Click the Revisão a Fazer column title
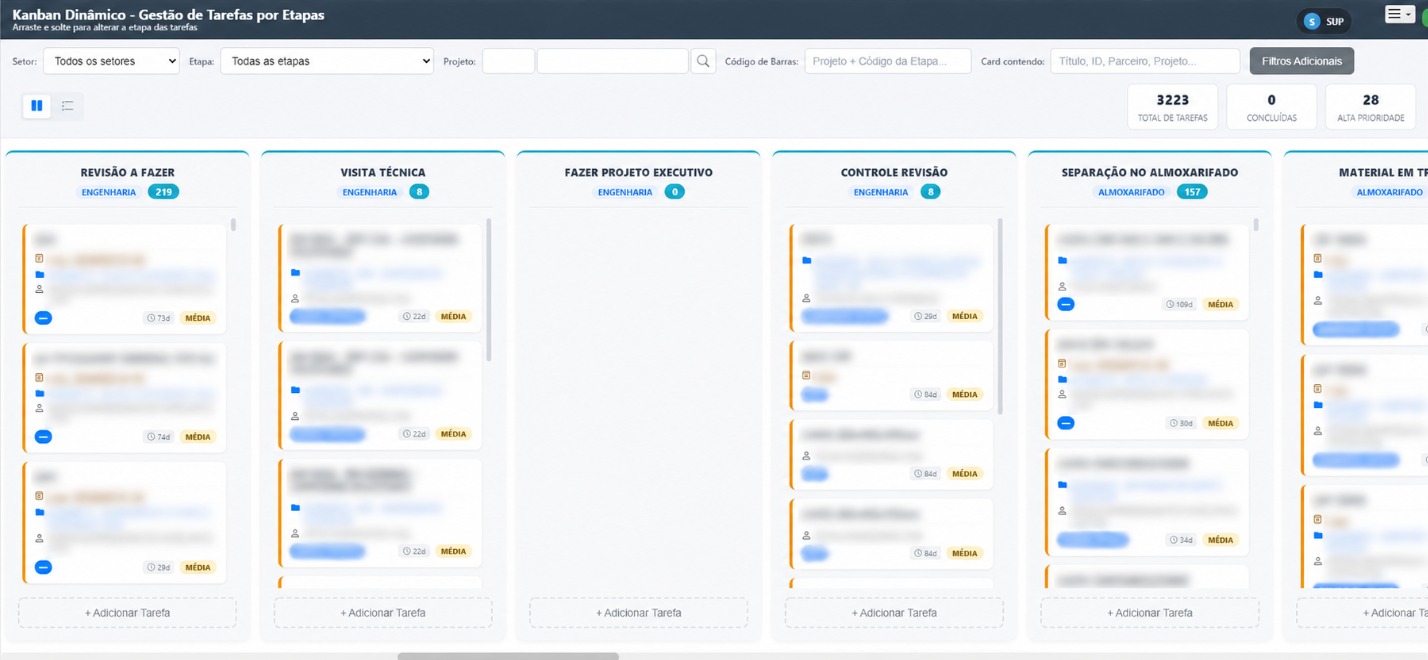Viewport: 1428px width, 660px height. (128, 172)
